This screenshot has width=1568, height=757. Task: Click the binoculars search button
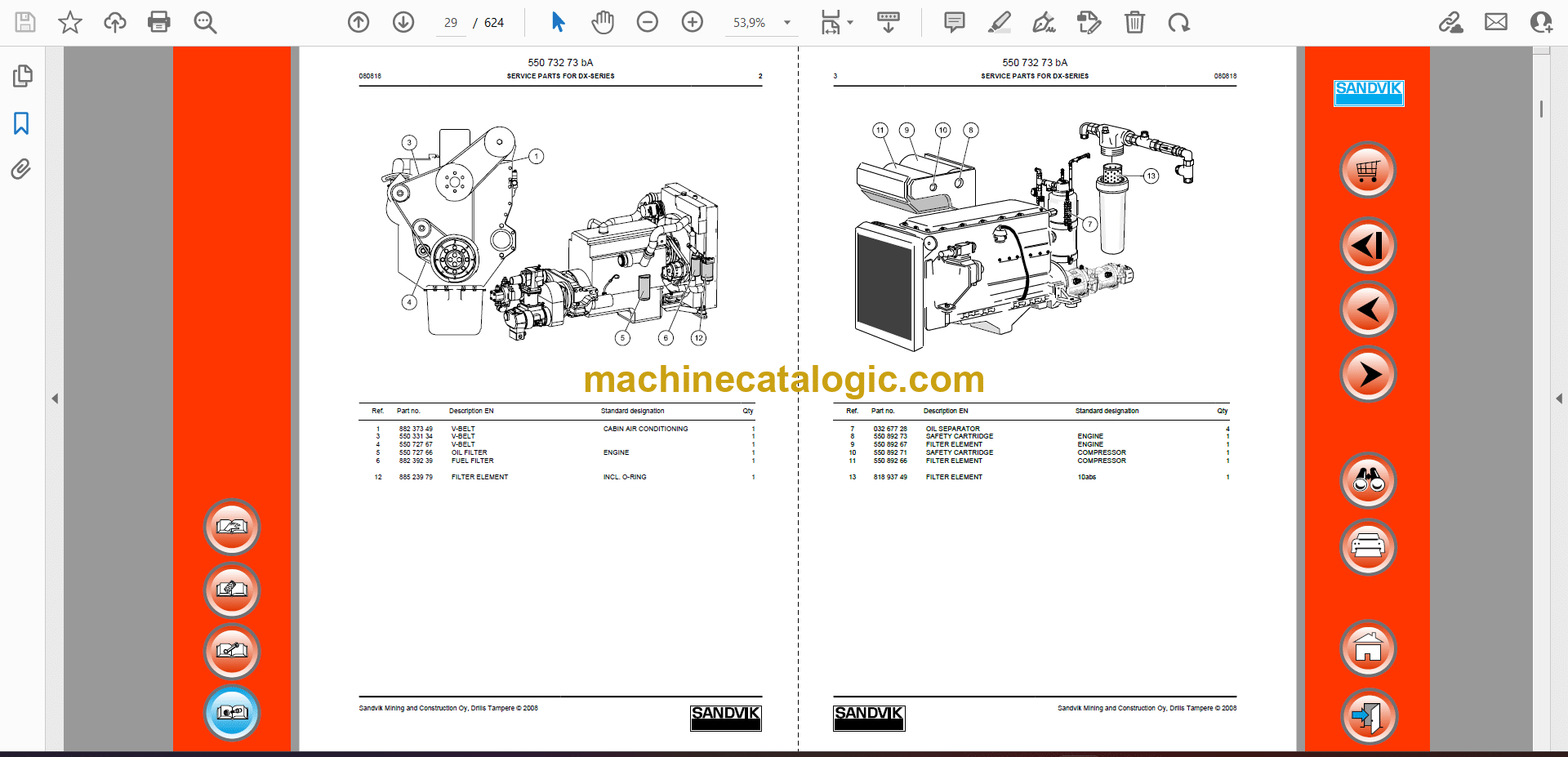(1368, 480)
